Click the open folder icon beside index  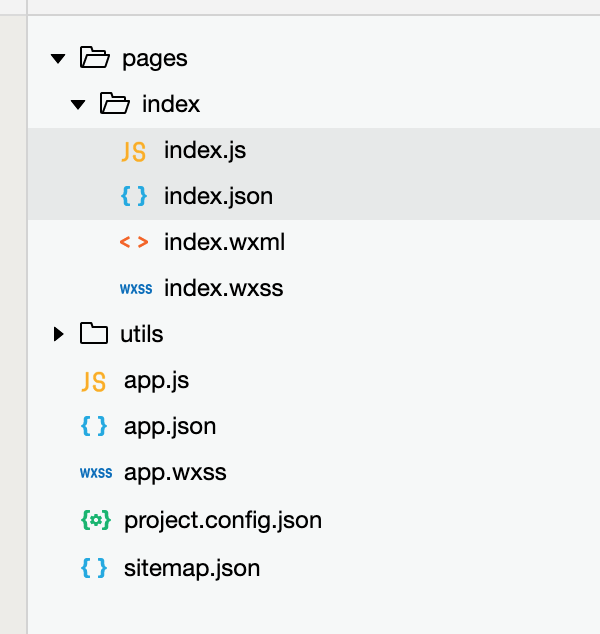pos(115,103)
